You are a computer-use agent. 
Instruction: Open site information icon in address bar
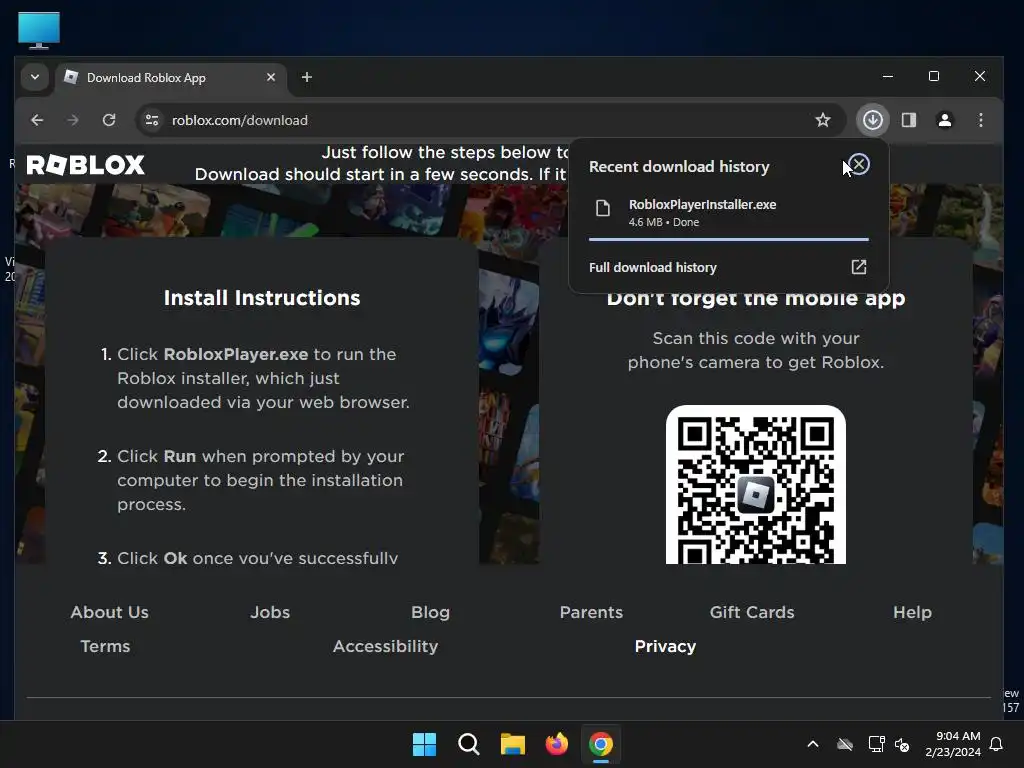click(152, 120)
